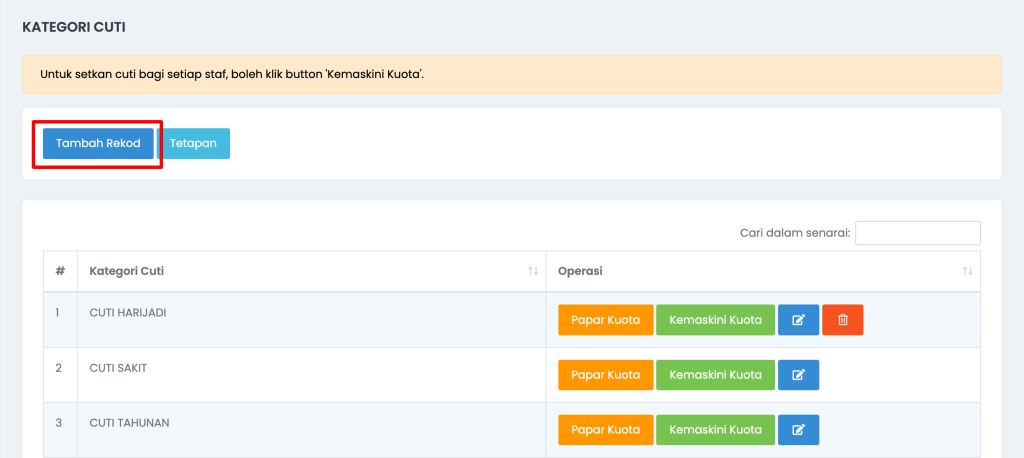Select the CUTI HARIJADI row text

(128, 313)
